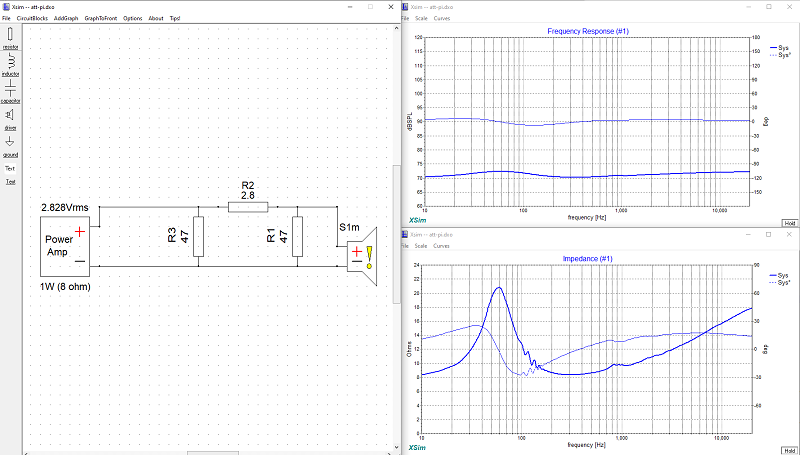
Task: Open the Tips! menu
Action: coord(174,18)
